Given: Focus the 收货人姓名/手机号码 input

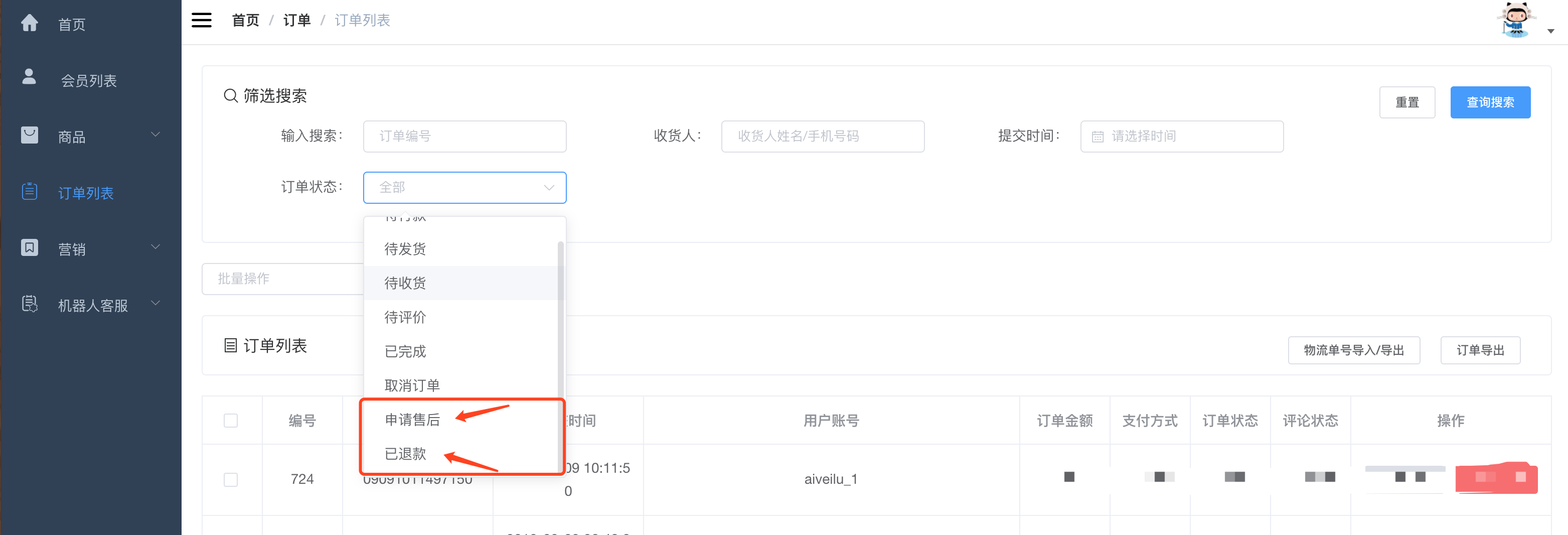Looking at the screenshot, I should tap(822, 137).
